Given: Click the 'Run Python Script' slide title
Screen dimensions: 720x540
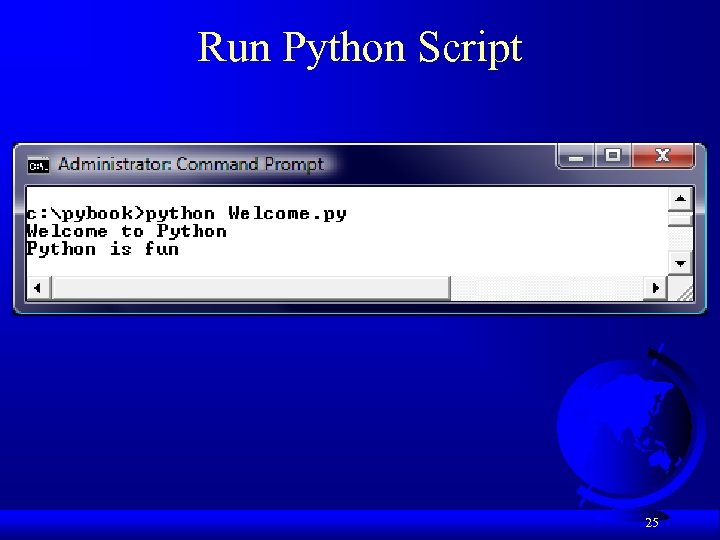Looking at the screenshot, I should pos(360,48).
